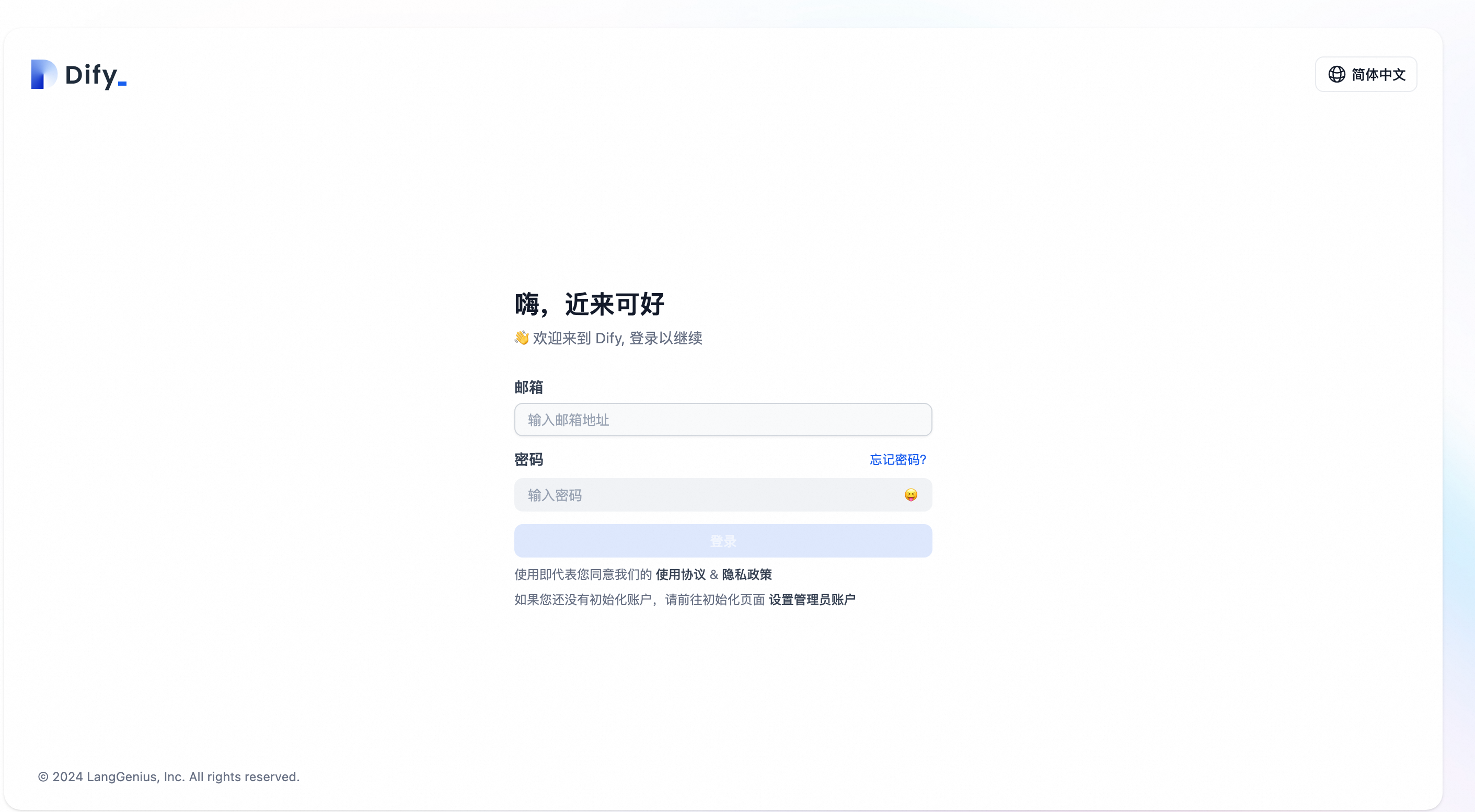The image size is (1475, 812).
Task: View the 隐私政策 privacy policy
Action: click(747, 575)
